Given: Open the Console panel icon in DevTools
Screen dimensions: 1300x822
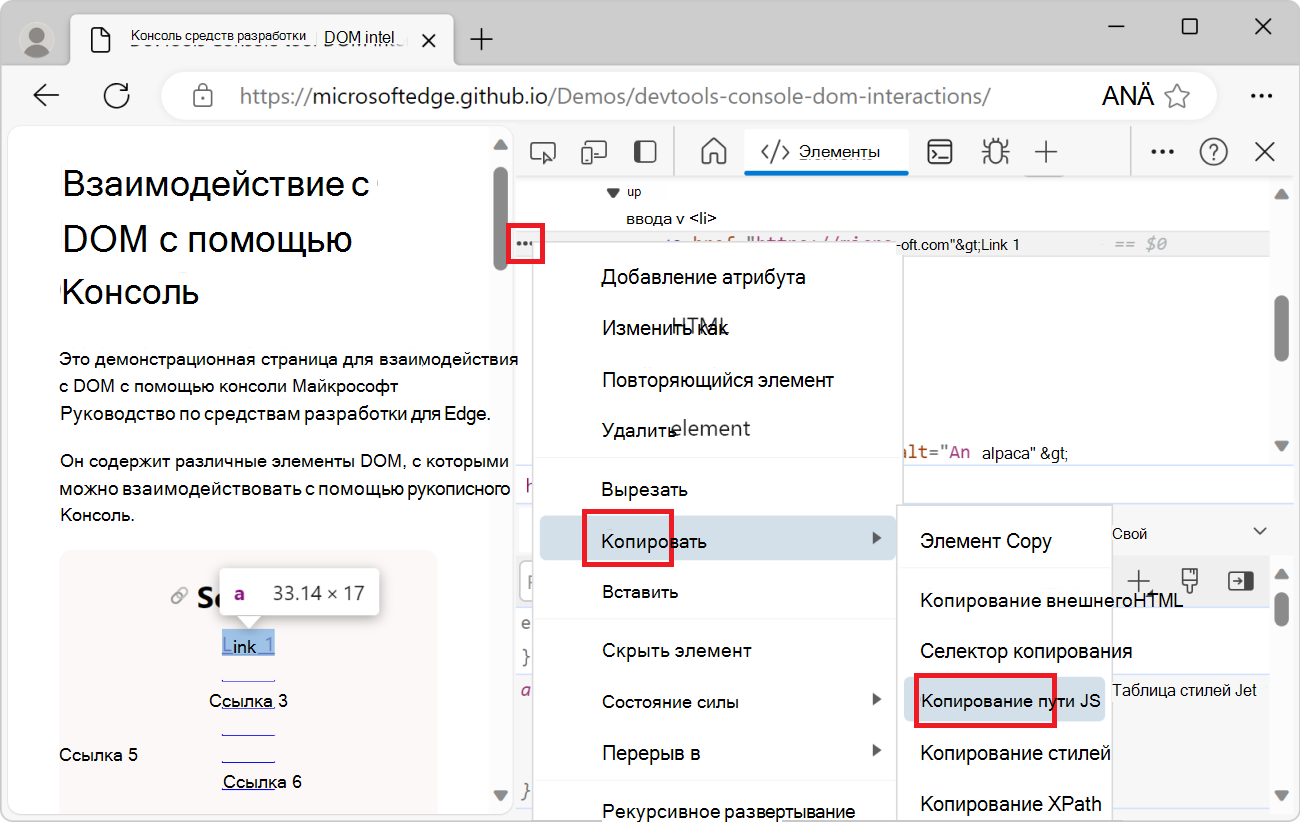Looking at the screenshot, I should click(939, 151).
